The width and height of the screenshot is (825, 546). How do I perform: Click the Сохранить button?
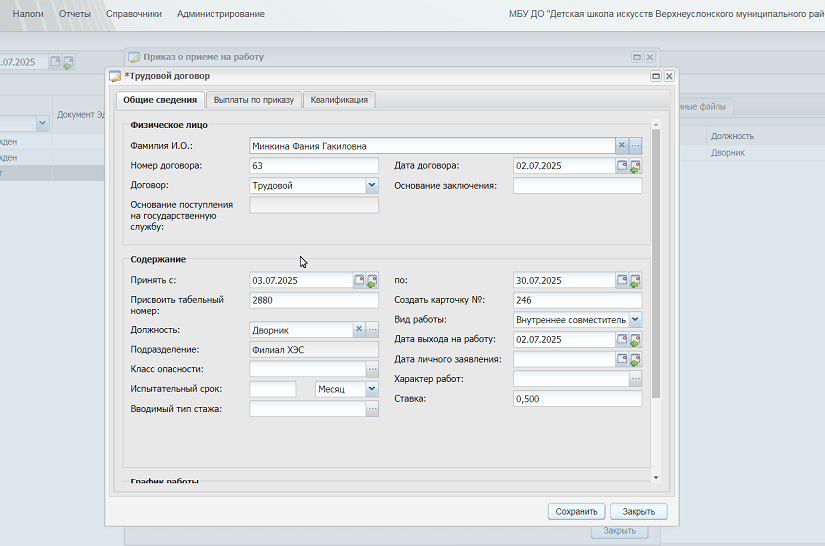(x=576, y=511)
